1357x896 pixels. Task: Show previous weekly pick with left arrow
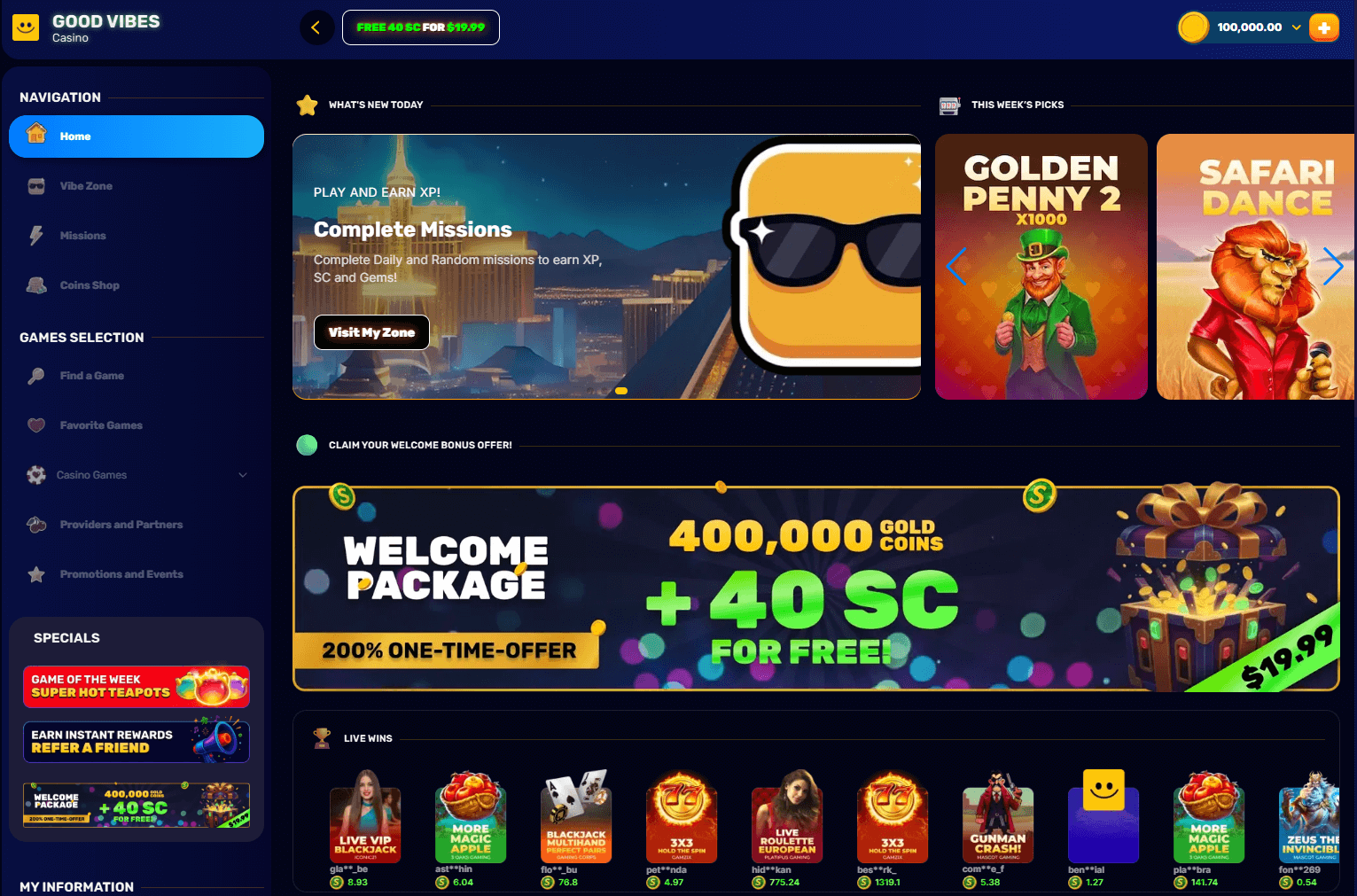click(956, 266)
